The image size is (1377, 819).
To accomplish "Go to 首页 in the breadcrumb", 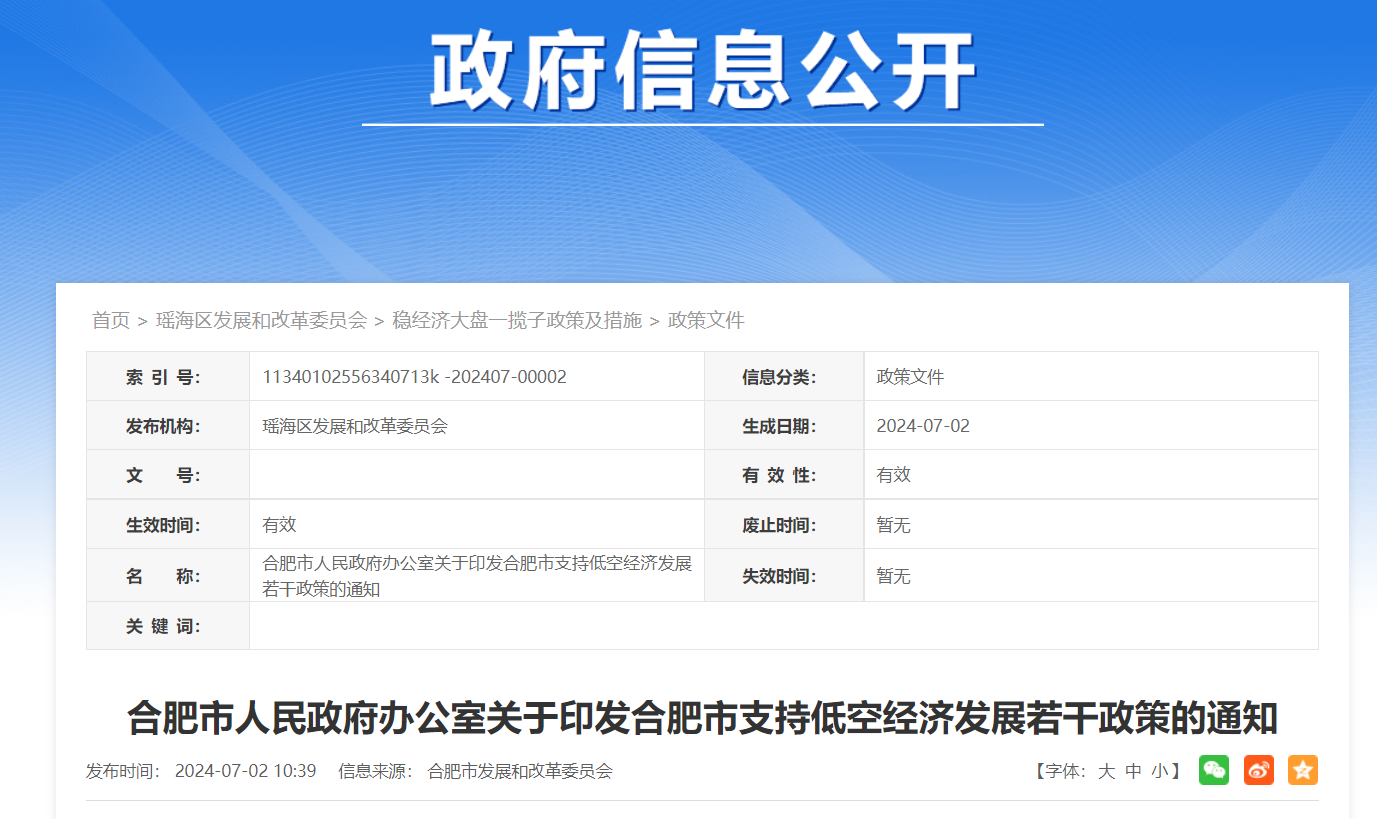I will [111, 320].
